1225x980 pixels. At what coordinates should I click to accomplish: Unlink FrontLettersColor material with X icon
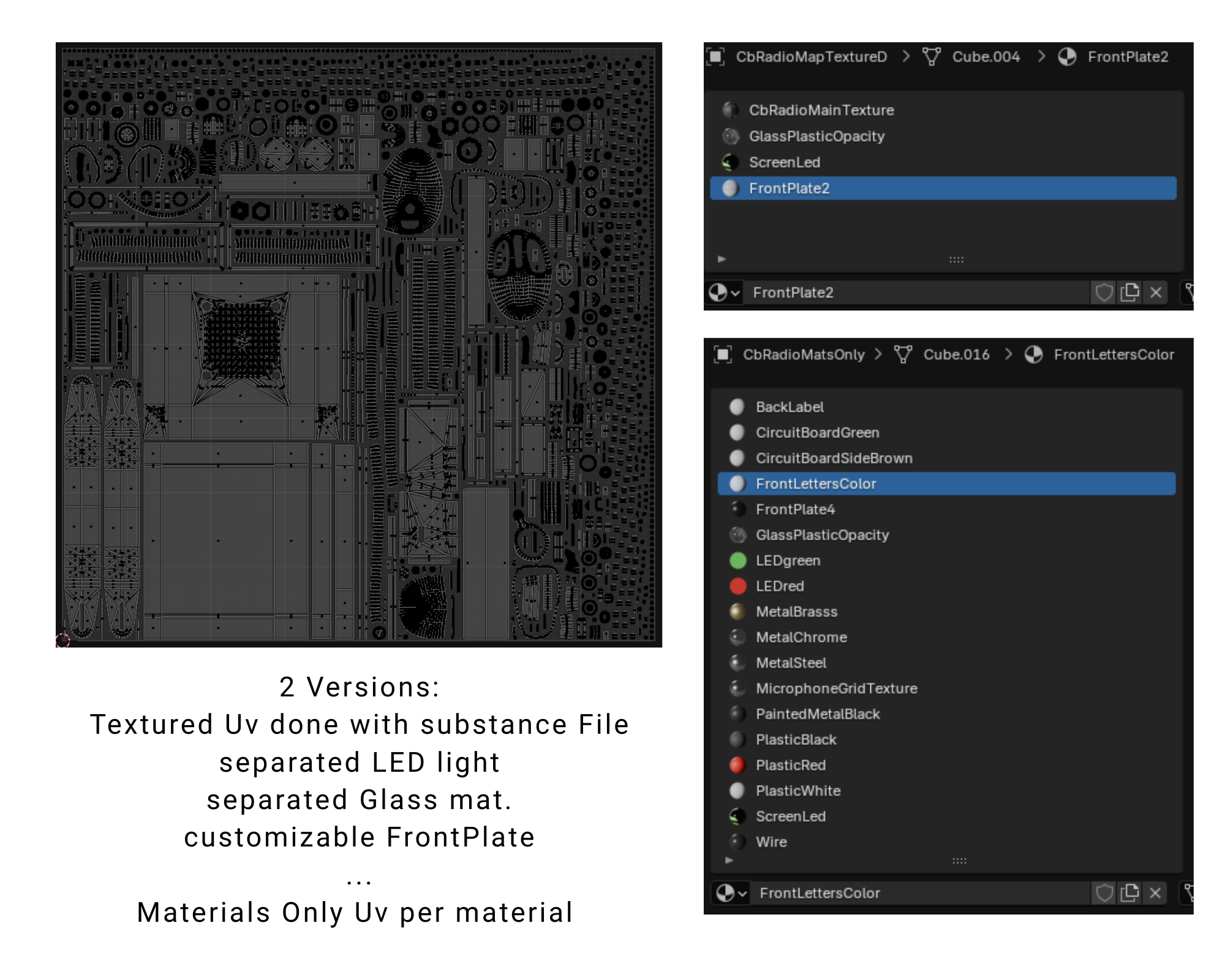click(x=1155, y=893)
